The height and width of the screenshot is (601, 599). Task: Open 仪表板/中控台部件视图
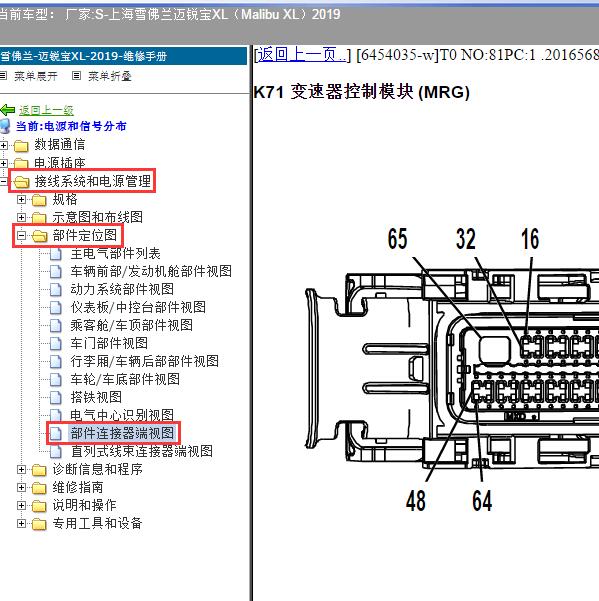point(138,307)
